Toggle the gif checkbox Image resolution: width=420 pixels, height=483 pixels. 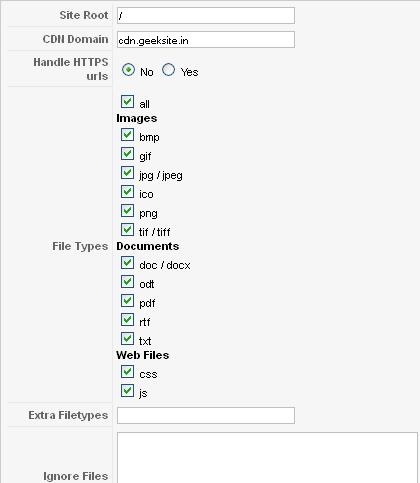click(x=127, y=154)
